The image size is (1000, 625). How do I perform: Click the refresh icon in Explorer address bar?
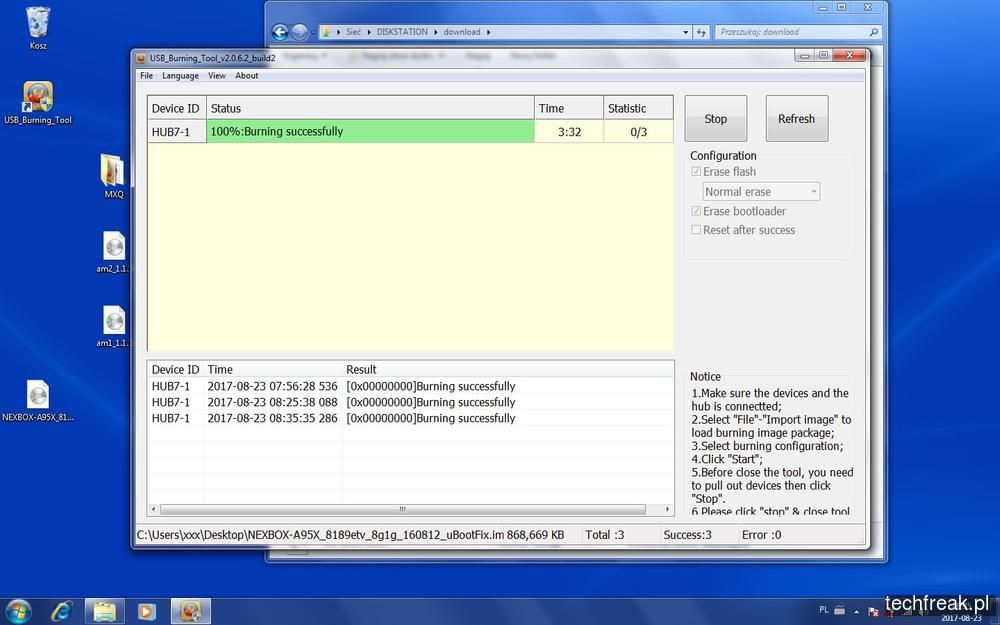[701, 32]
